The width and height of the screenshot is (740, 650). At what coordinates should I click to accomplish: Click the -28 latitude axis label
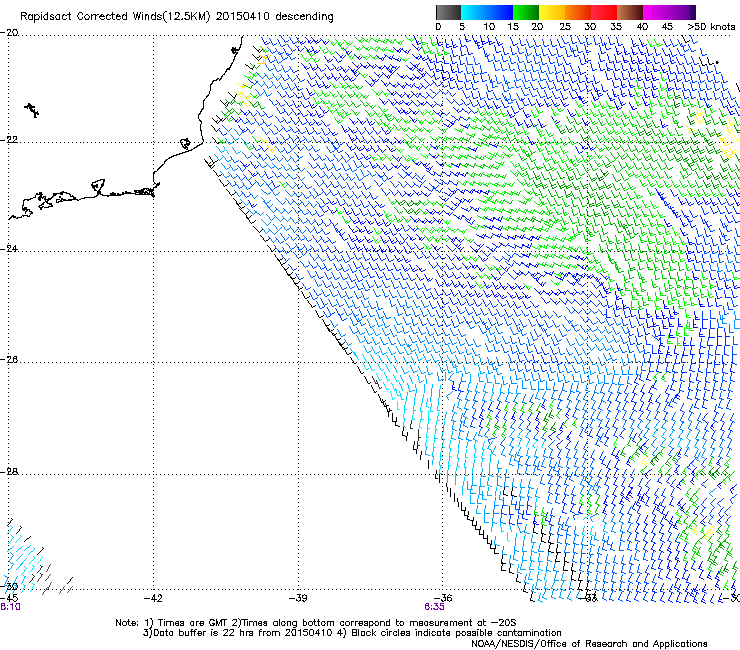pos(9,472)
